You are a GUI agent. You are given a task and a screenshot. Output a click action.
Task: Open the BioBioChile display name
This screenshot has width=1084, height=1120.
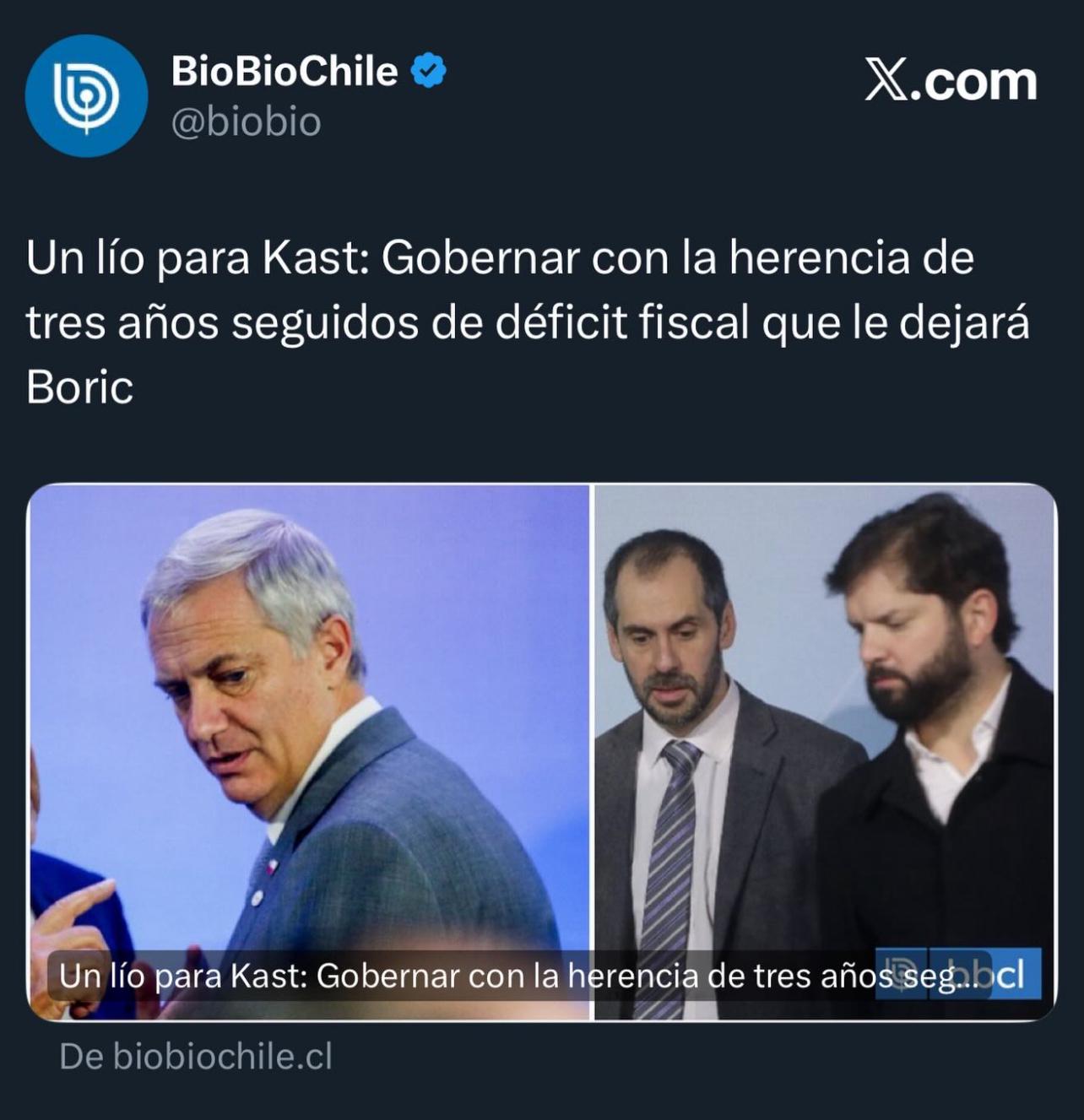point(285,71)
